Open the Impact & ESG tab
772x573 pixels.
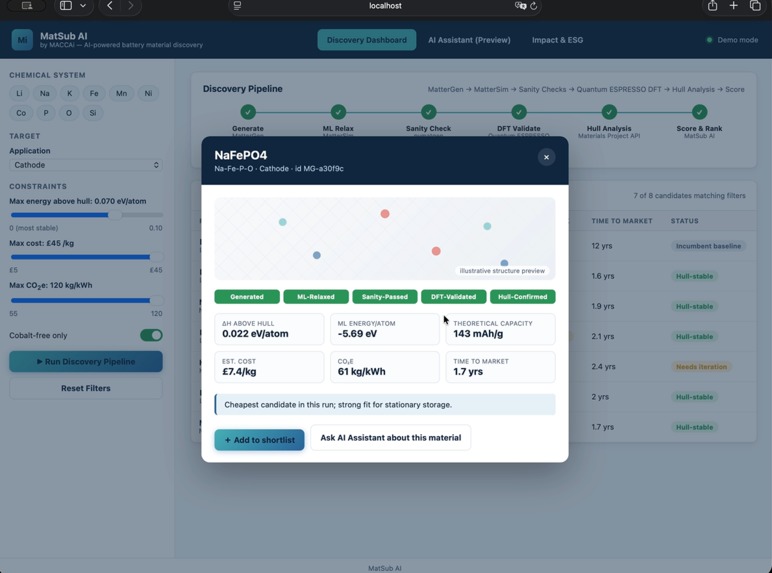pyautogui.click(x=557, y=40)
